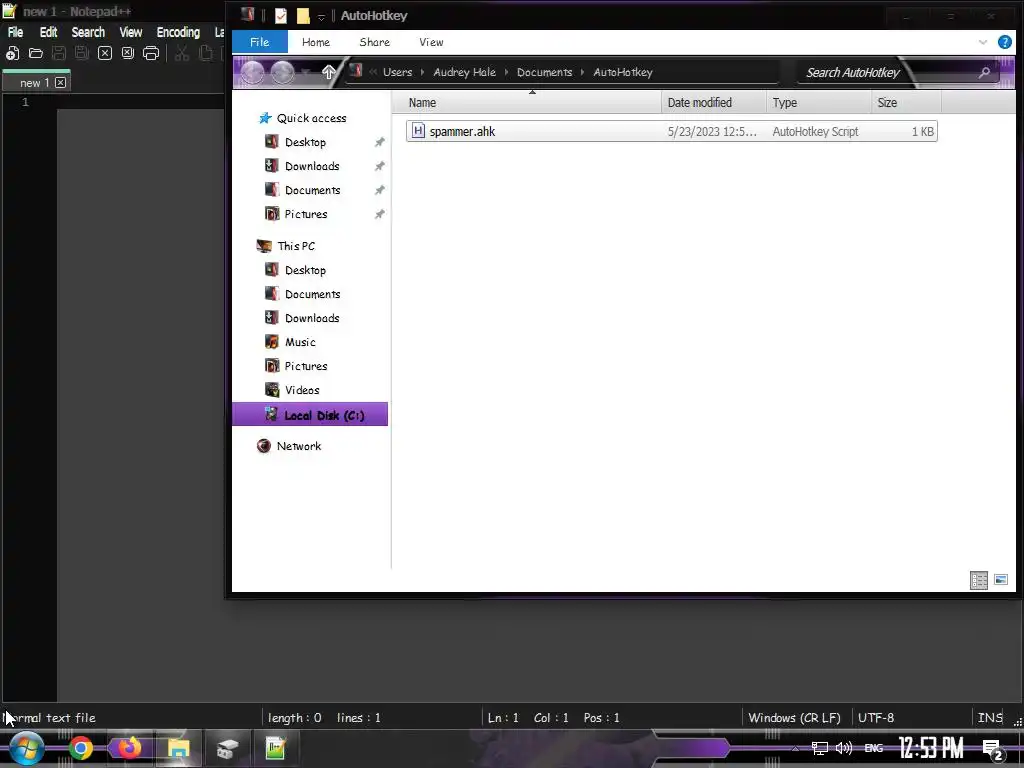1024x768 pixels.
Task: Click Notepad++ Close All toolbar icon
Action: point(128,54)
